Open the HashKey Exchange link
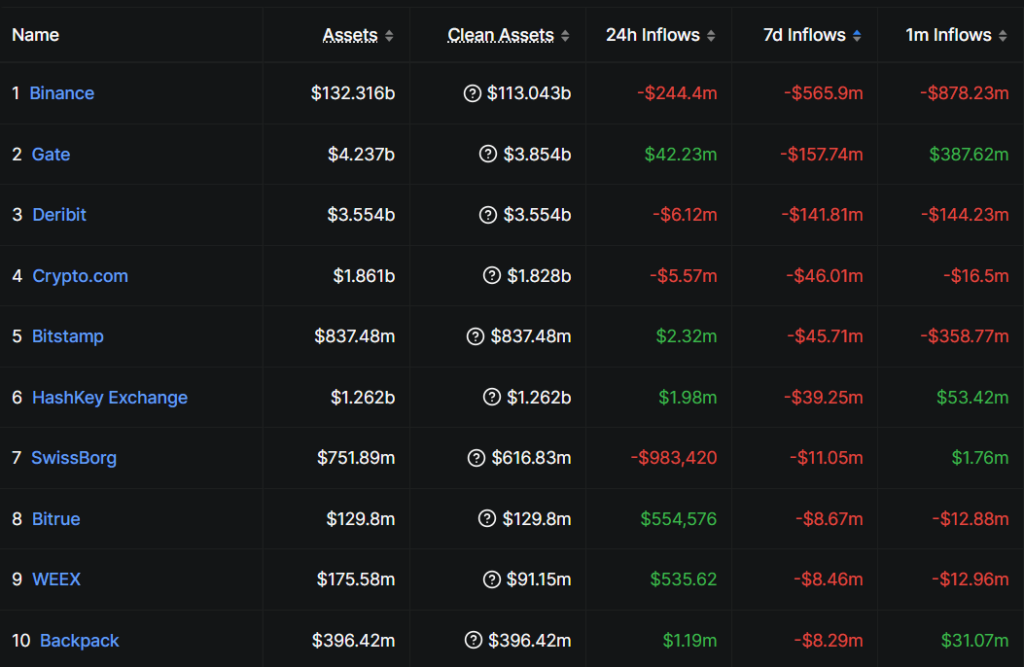This screenshot has height=667, width=1024. (x=110, y=397)
